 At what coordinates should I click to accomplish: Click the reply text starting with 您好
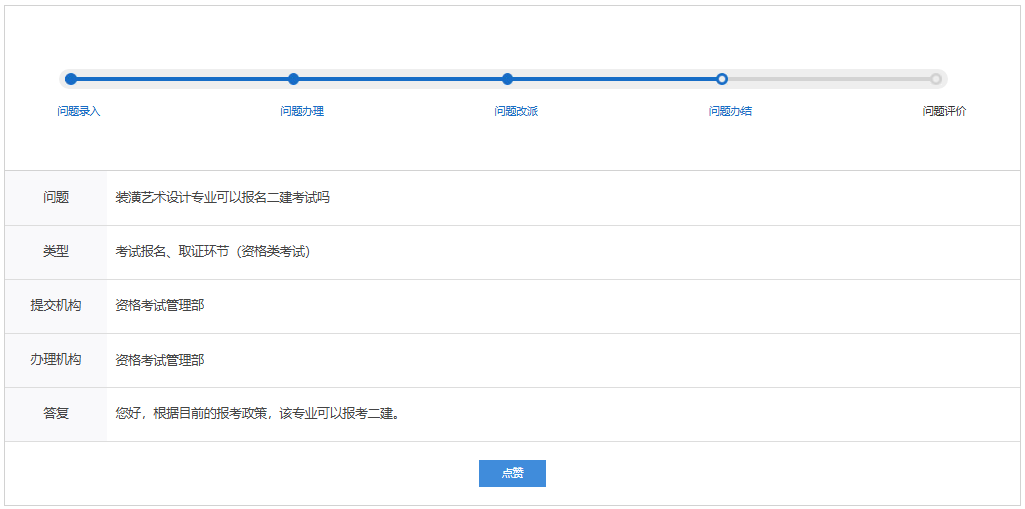coord(257,414)
